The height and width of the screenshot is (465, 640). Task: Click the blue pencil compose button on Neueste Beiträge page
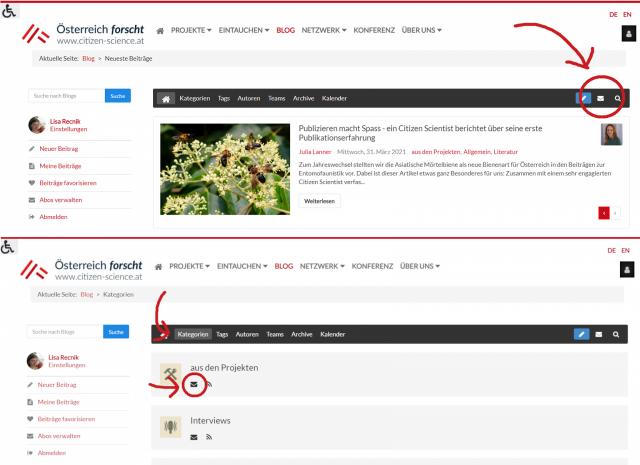pyautogui.click(x=584, y=98)
